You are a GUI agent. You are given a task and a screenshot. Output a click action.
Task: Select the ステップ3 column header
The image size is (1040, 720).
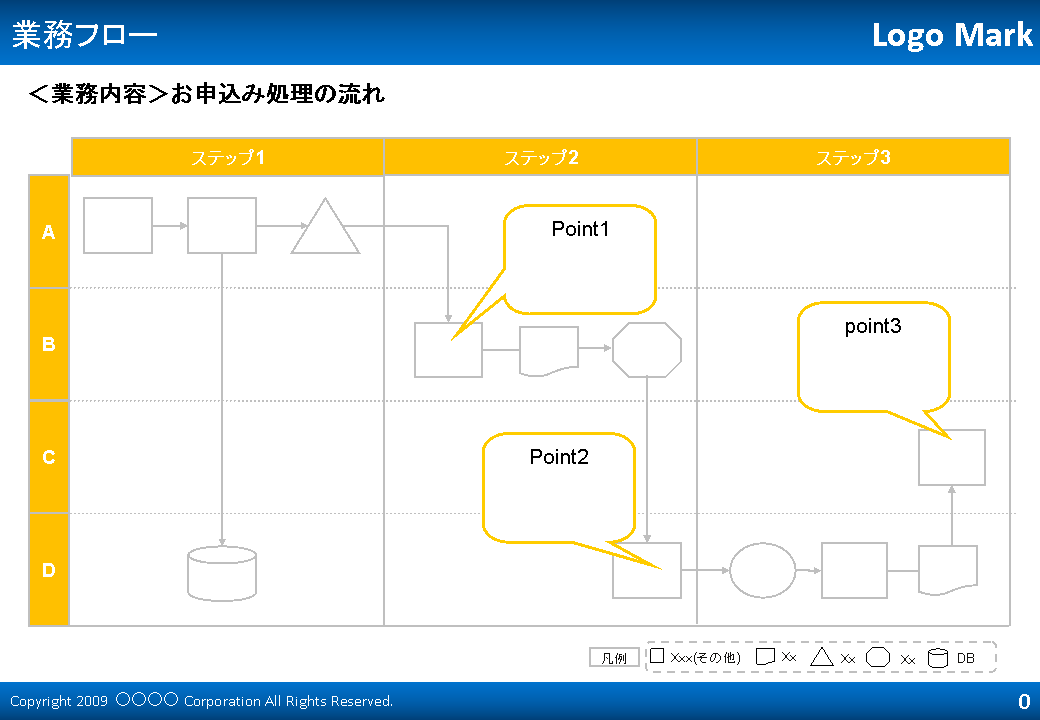(x=853, y=157)
